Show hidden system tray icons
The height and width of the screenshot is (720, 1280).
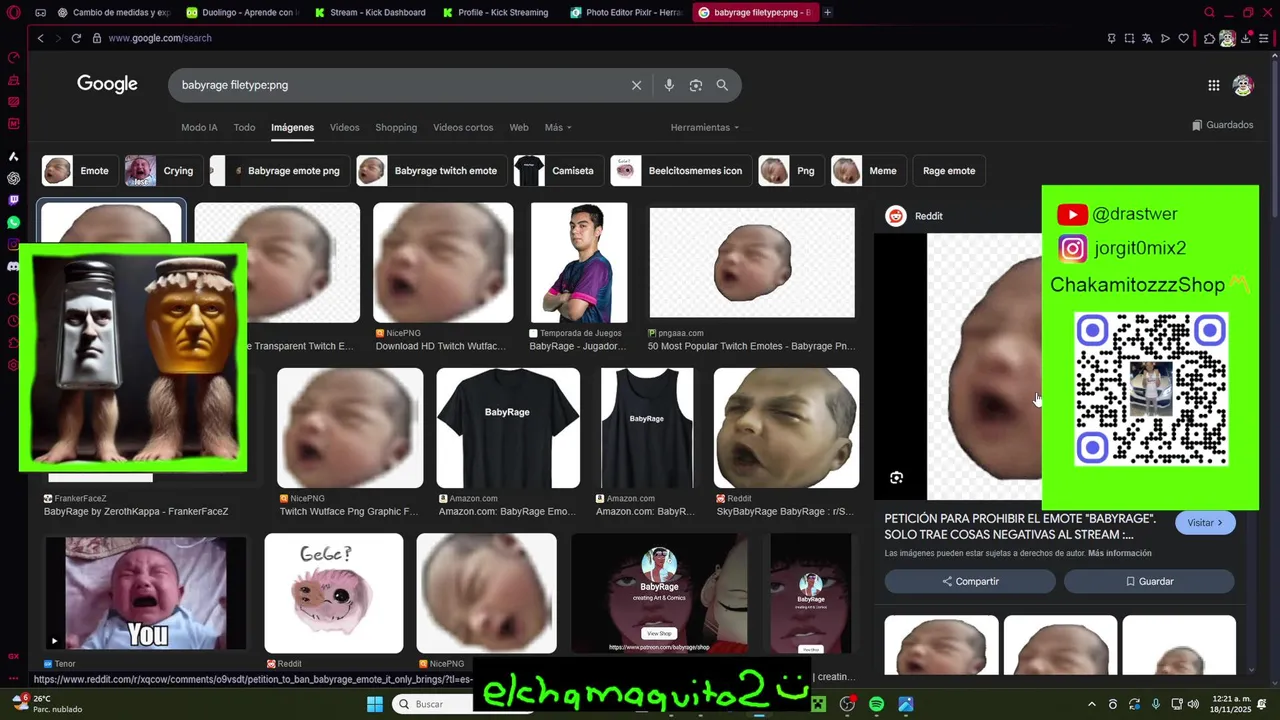coord(1091,704)
